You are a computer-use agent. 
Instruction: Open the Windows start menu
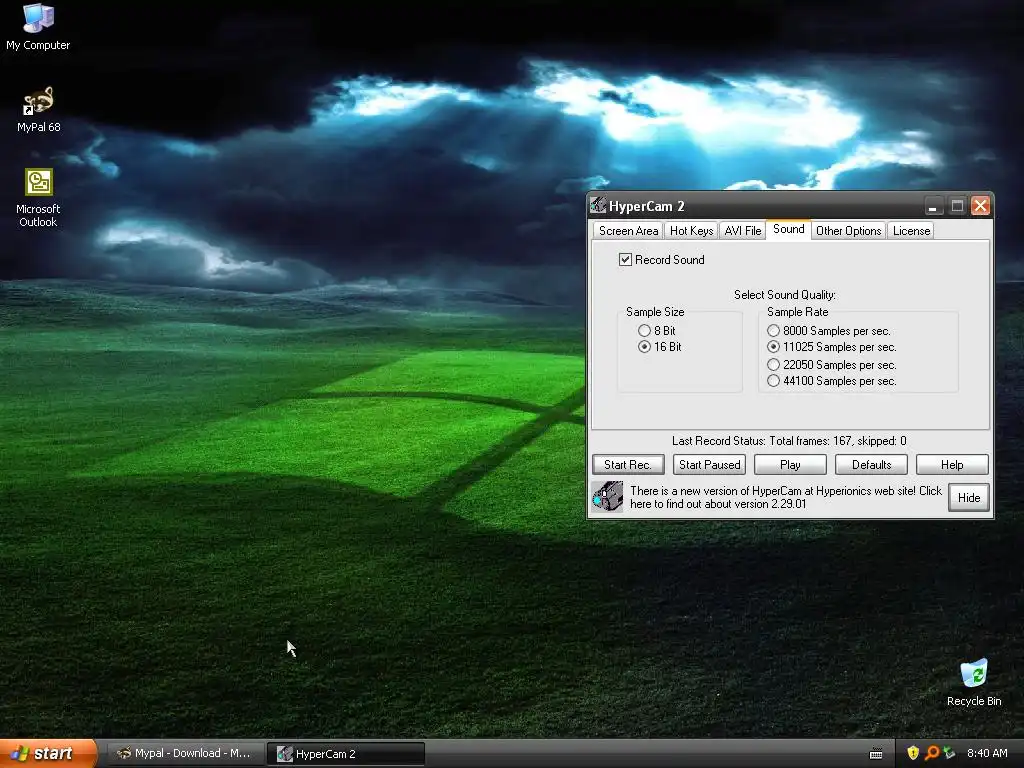(x=48, y=753)
